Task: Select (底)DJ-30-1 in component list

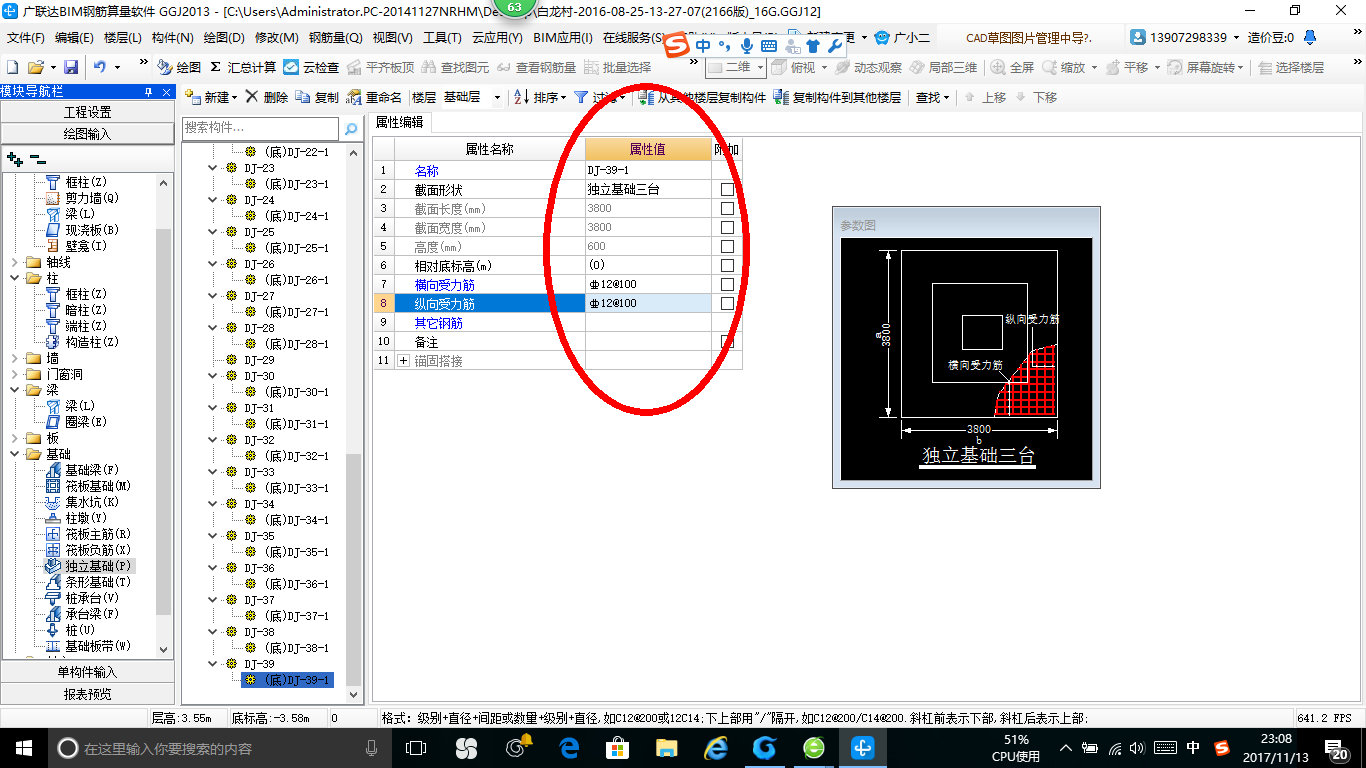Action: (x=297, y=392)
